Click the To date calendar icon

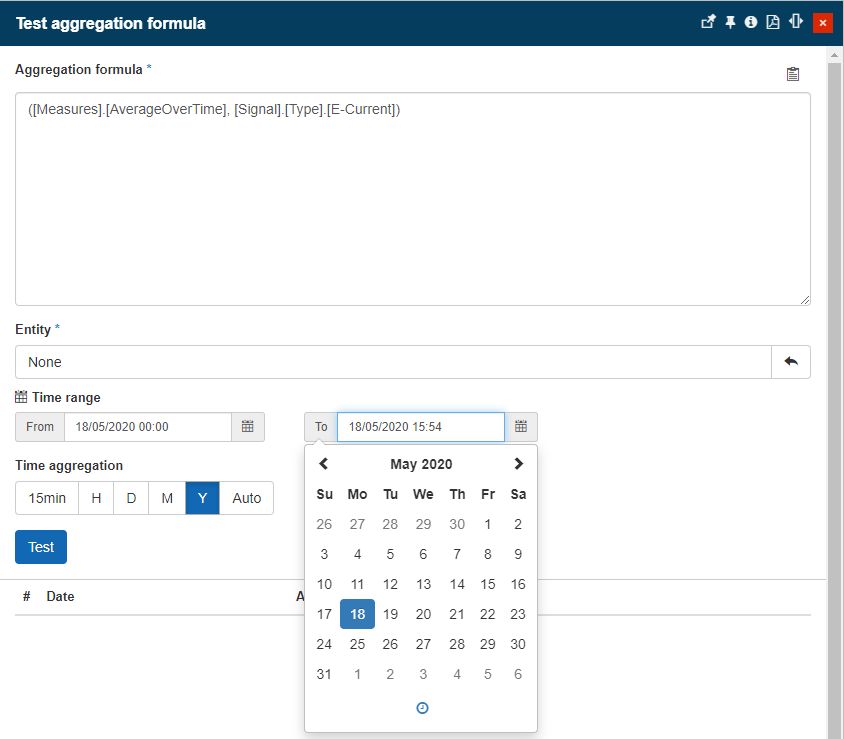pos(521,427)
